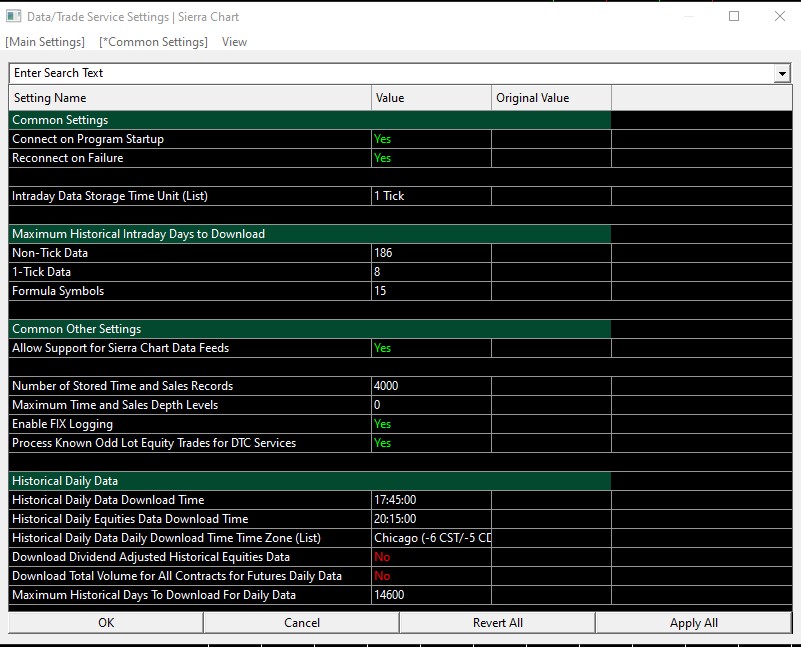Open the Main Settings menu
Screen dimensions: 801x647
tap(45, 42)
